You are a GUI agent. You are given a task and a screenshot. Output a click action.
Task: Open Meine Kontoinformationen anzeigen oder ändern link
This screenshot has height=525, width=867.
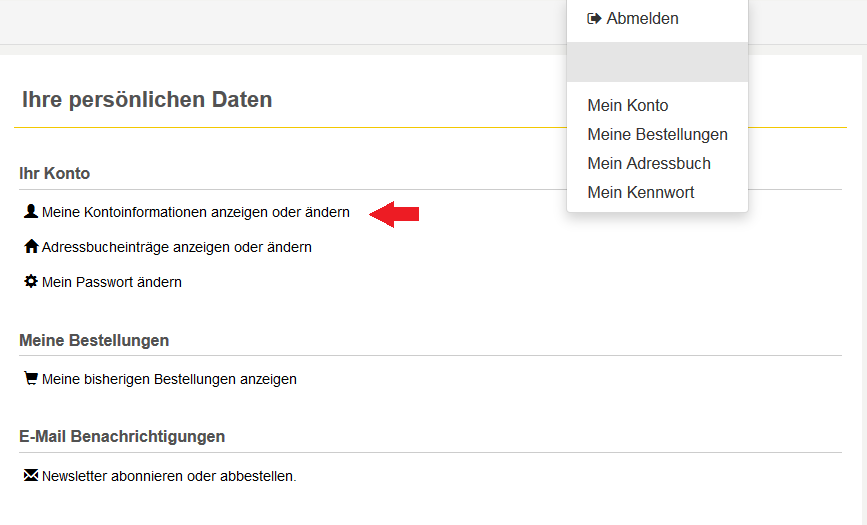click(x=196, y=212)
